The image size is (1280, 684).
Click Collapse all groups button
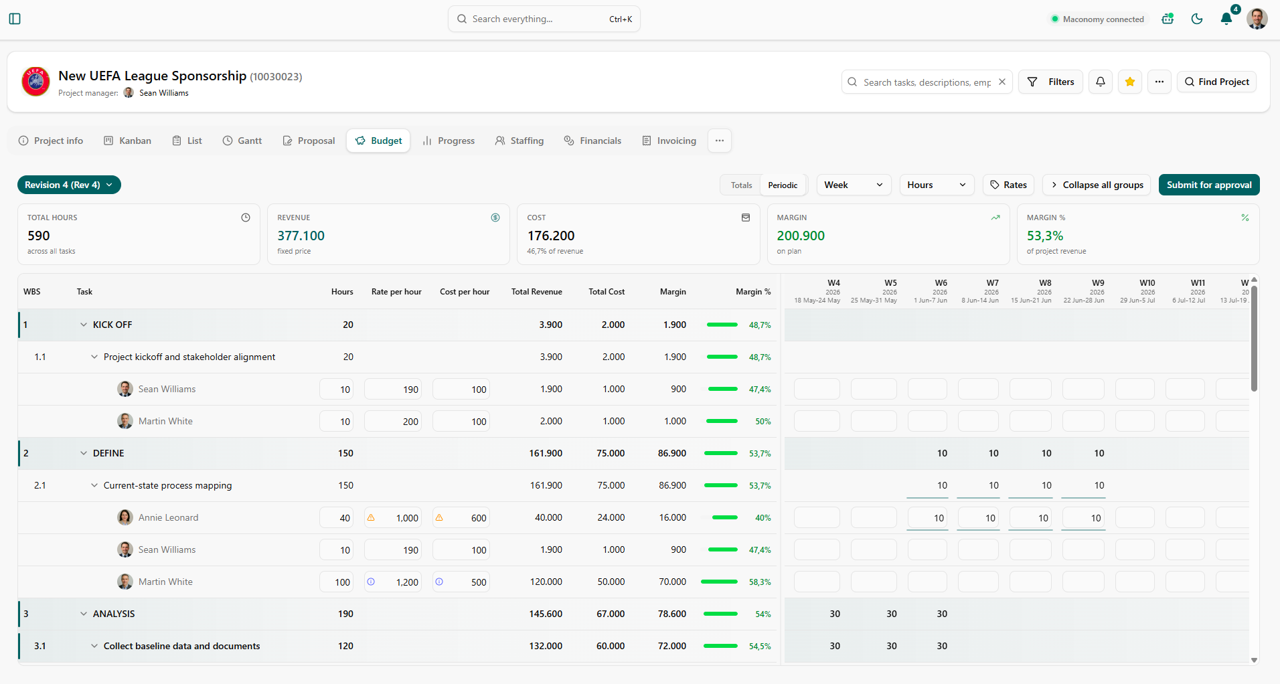(1096, 185)
